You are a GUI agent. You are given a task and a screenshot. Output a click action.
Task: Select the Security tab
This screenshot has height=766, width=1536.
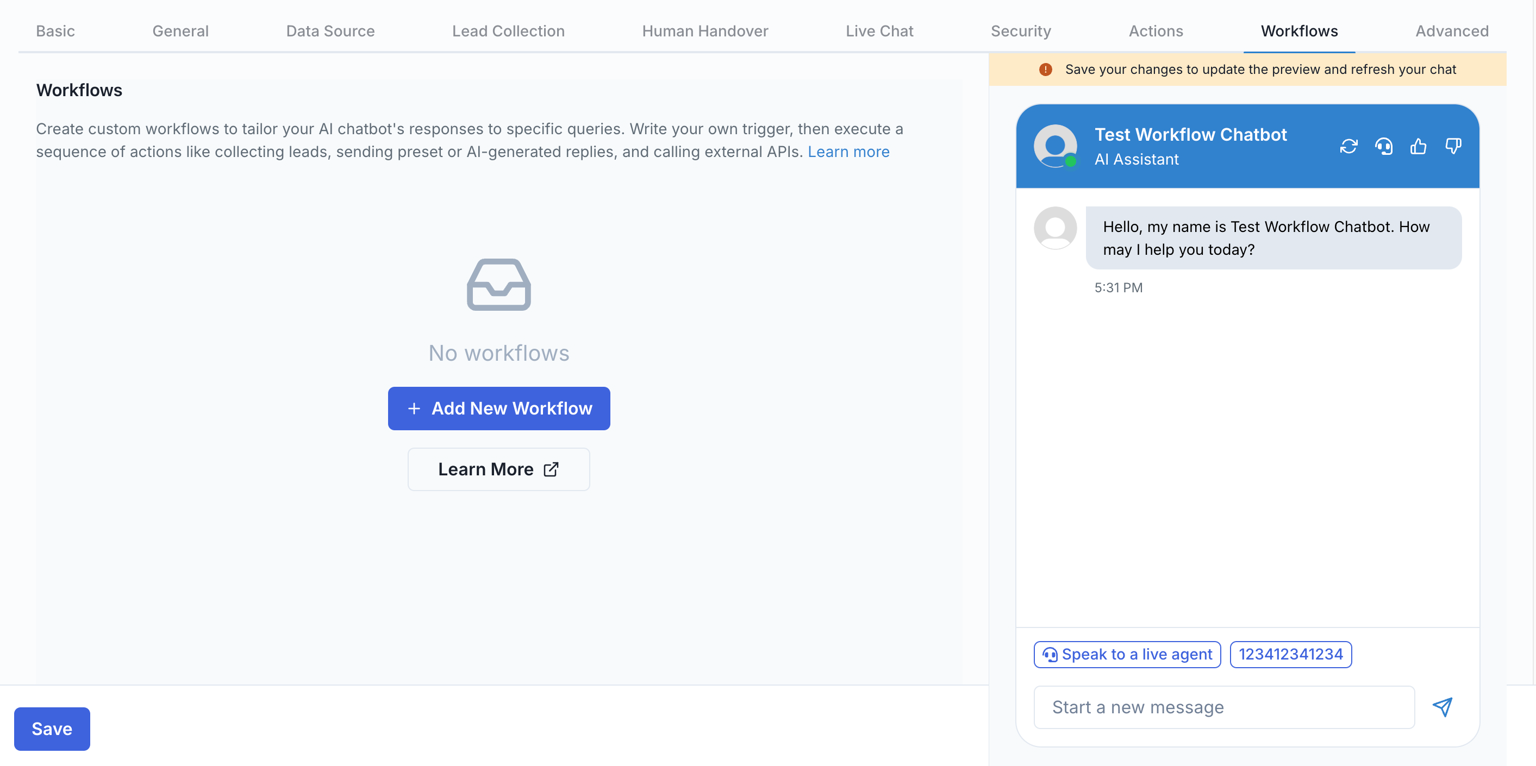click(x=1020, y=31)
